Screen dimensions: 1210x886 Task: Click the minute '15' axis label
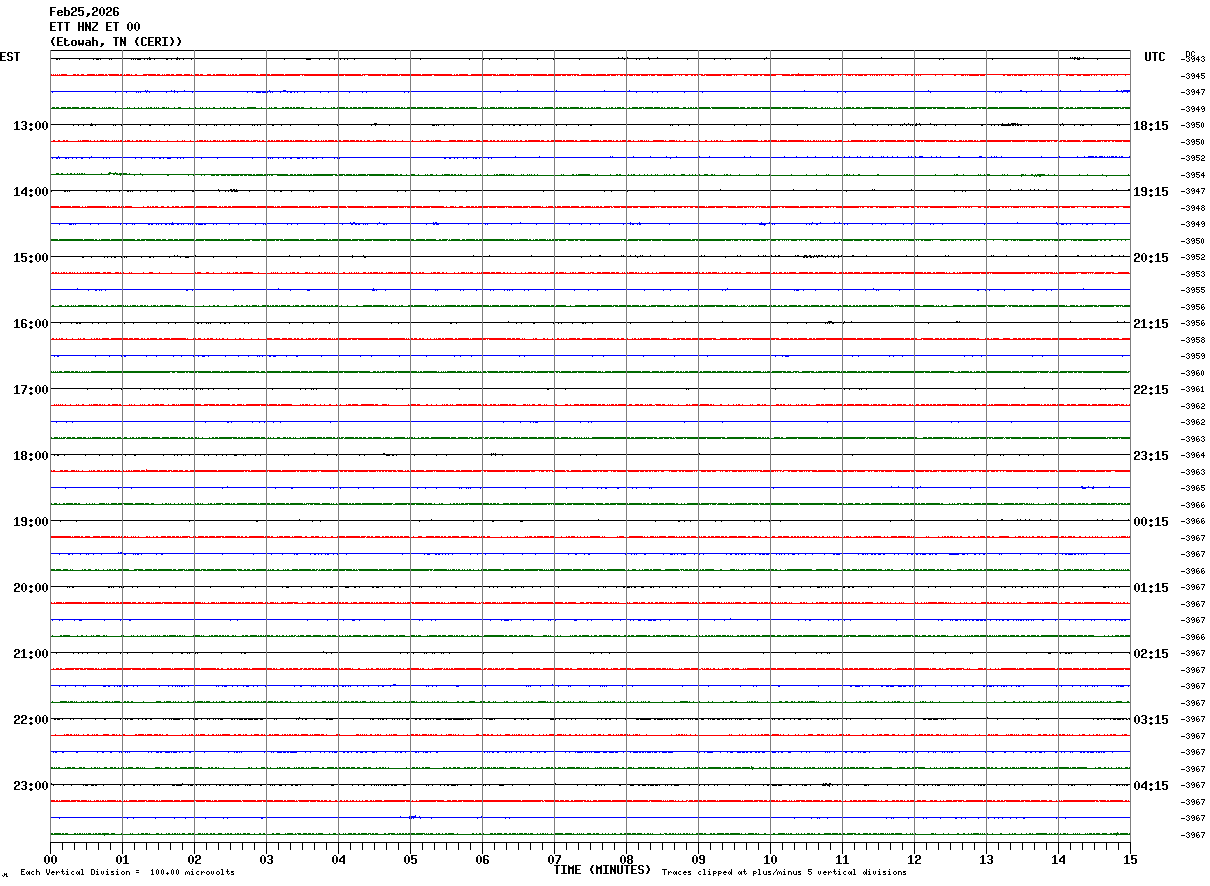[x=1130, y=860]
